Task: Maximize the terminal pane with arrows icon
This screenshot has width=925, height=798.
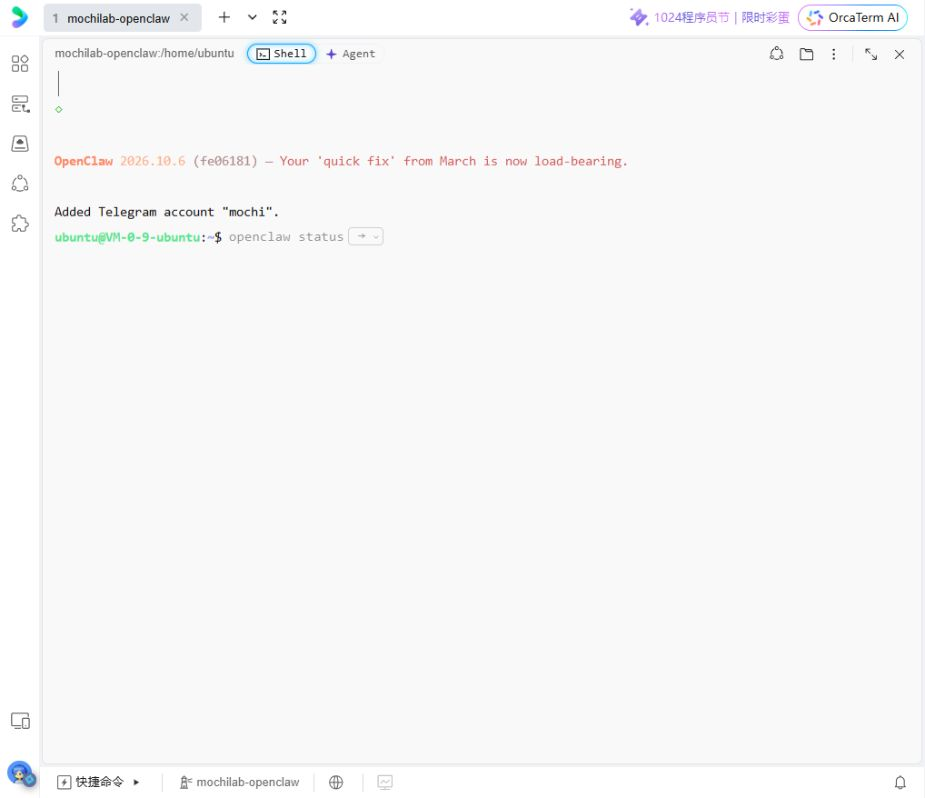Action: 871,54
